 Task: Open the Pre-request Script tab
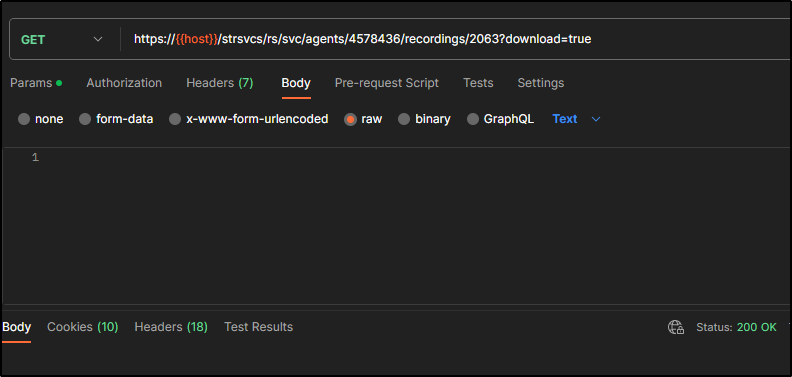pyautogui.click(x=386, y=83)
